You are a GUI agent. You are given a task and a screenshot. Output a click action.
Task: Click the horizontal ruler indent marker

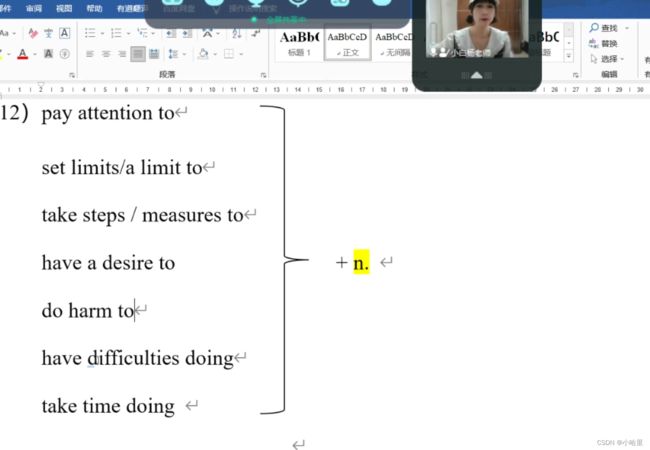point(41,87)
